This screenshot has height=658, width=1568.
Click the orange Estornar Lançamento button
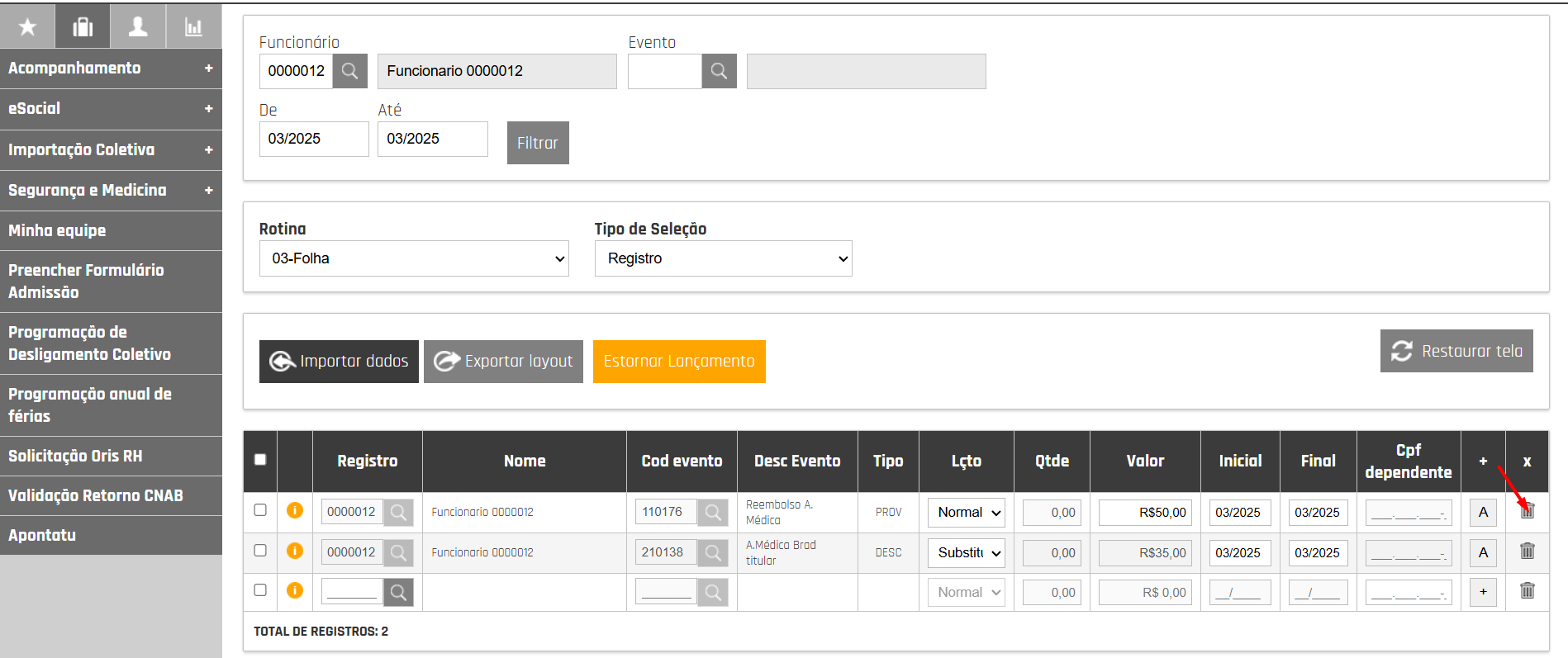coord(678,362)
